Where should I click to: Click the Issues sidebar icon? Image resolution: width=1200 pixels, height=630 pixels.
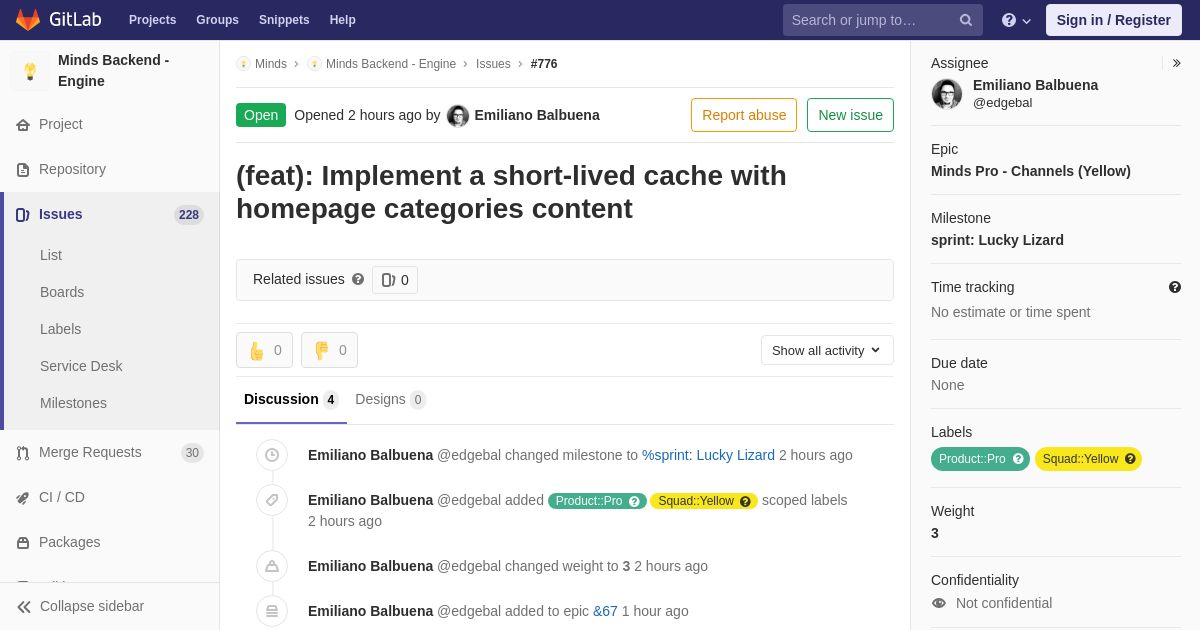23,214
